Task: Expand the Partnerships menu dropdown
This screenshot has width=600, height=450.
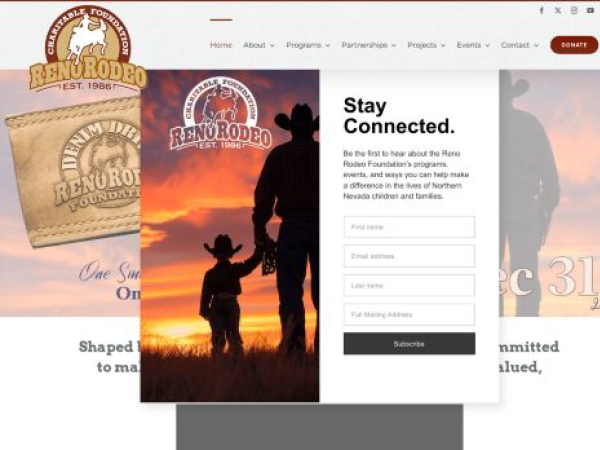Action: (x=369, y=45)
